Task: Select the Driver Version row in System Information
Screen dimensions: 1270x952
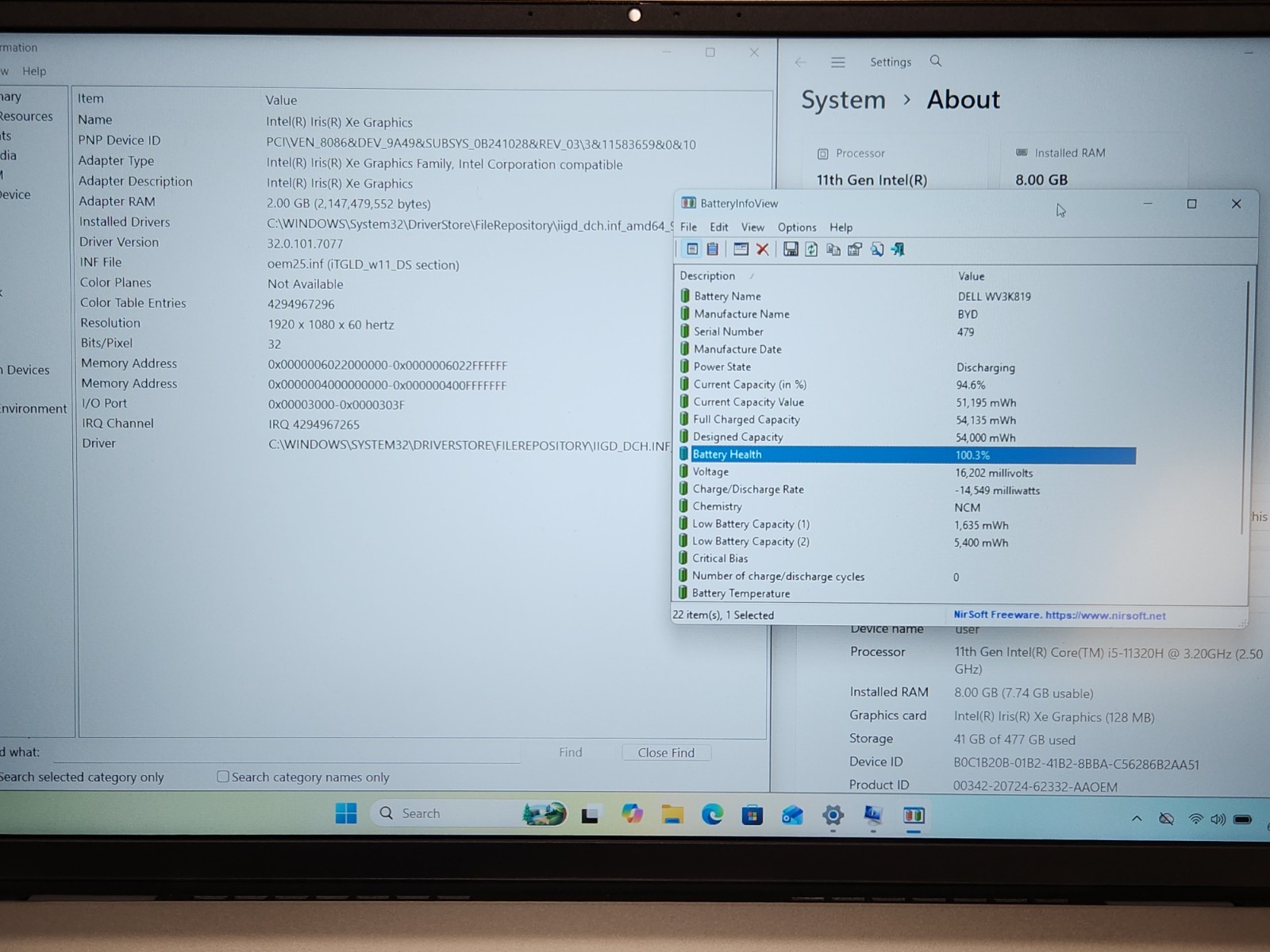Action: coord(421,243)
